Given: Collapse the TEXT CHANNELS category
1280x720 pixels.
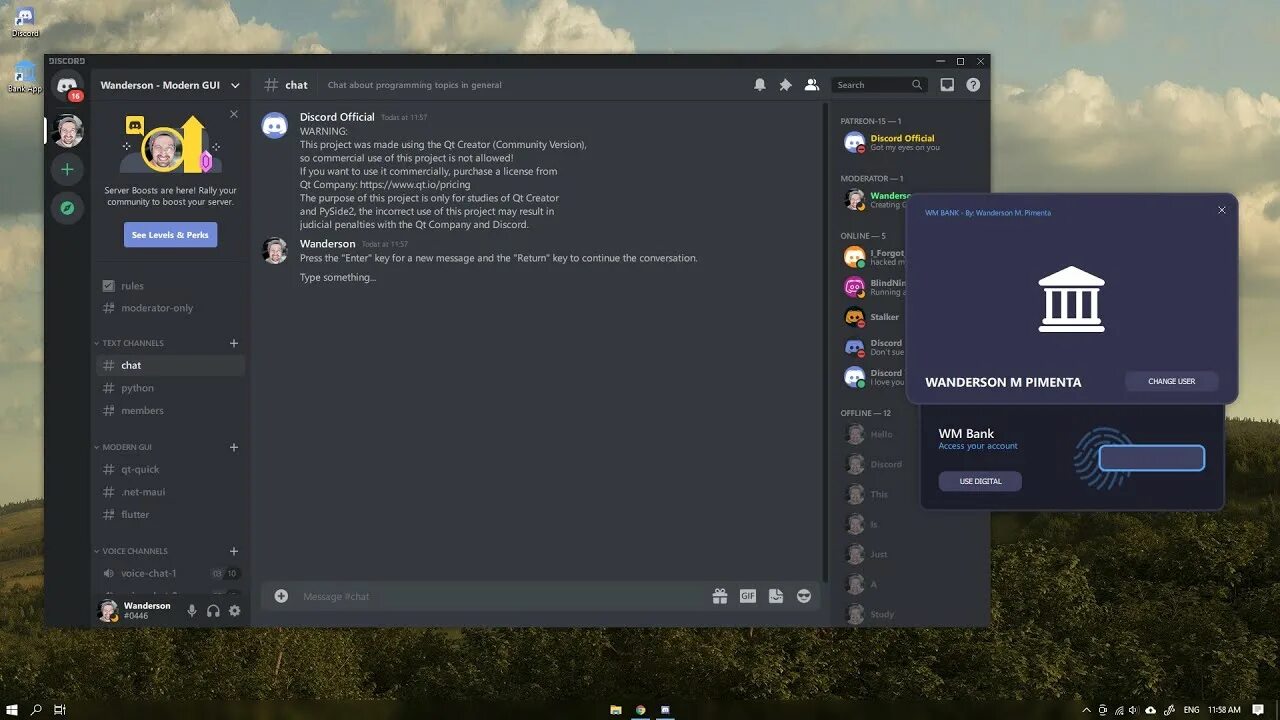Looking at the screenshot, I should 132,343.
